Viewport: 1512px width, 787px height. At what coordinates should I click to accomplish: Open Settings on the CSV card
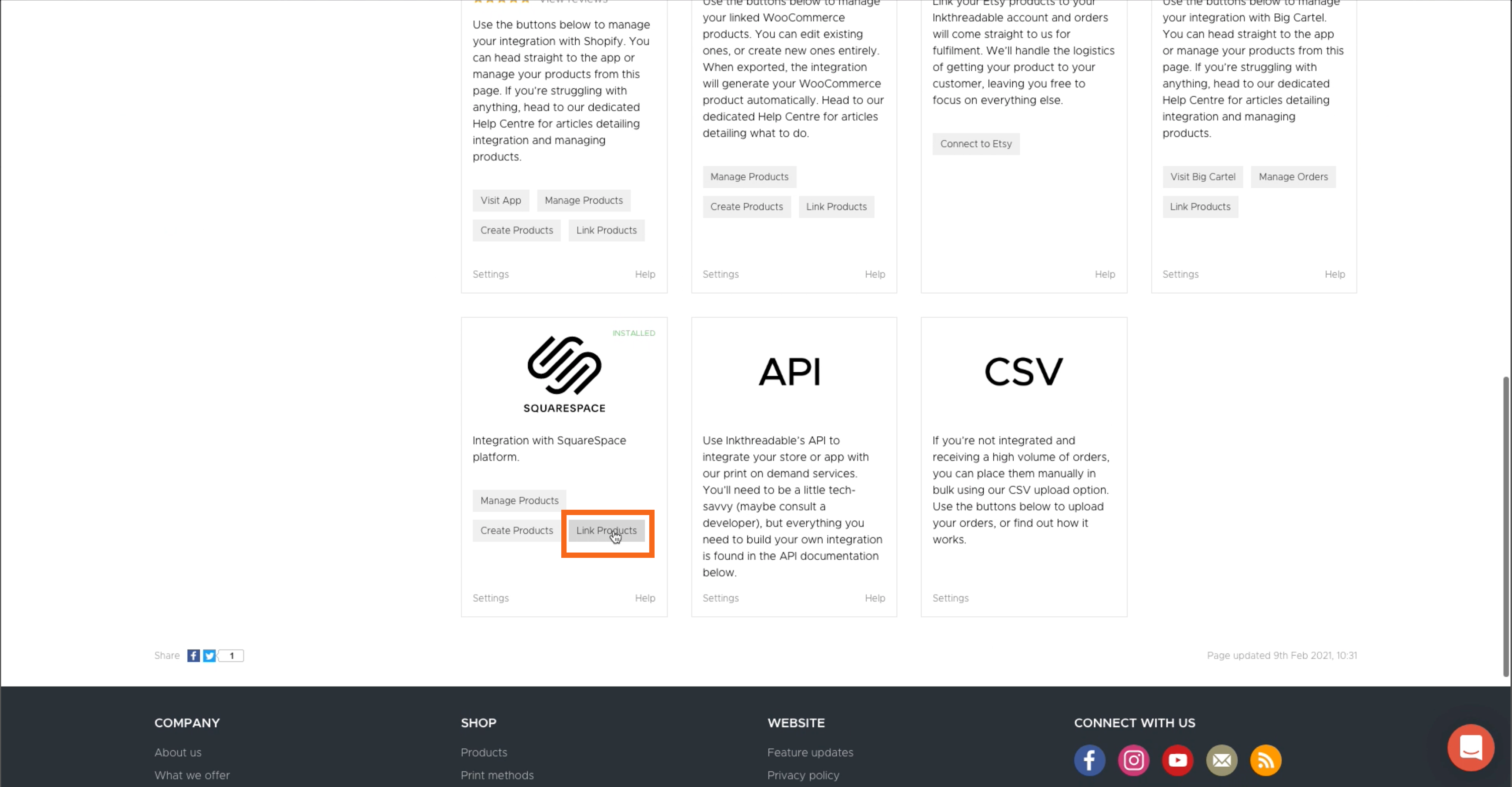point(950,598)
